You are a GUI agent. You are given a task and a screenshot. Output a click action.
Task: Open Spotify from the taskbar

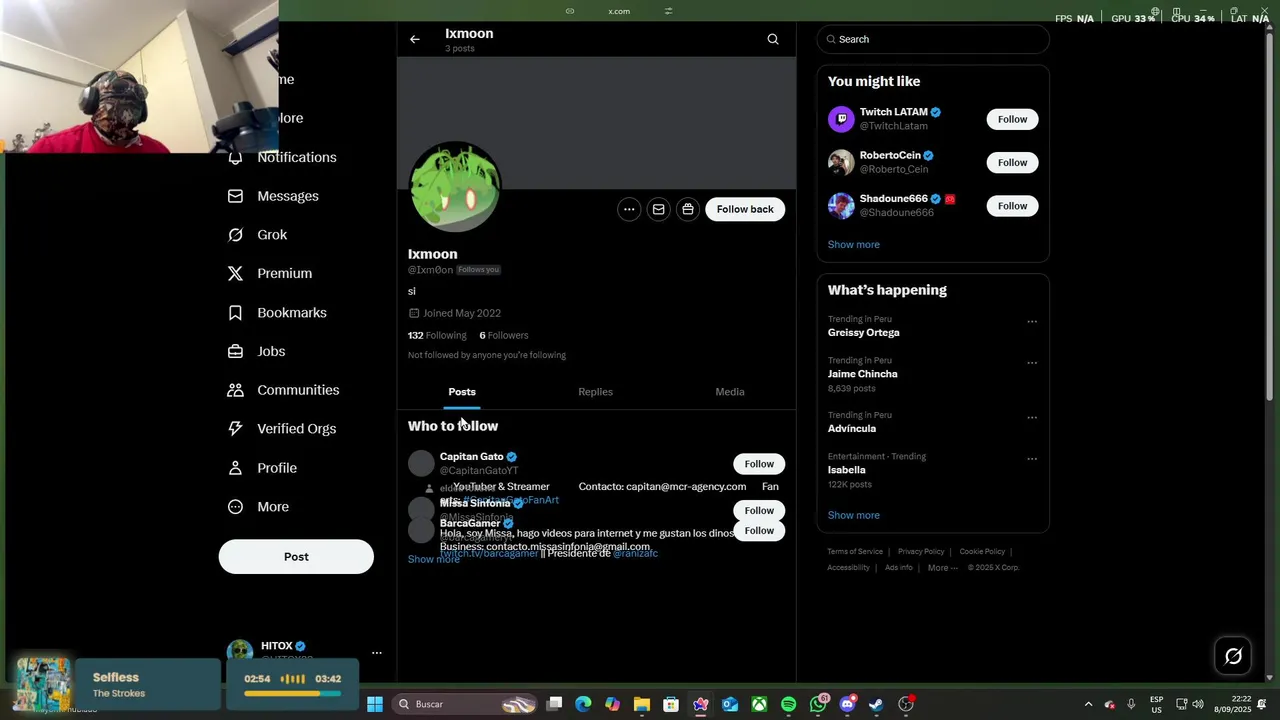789,704
